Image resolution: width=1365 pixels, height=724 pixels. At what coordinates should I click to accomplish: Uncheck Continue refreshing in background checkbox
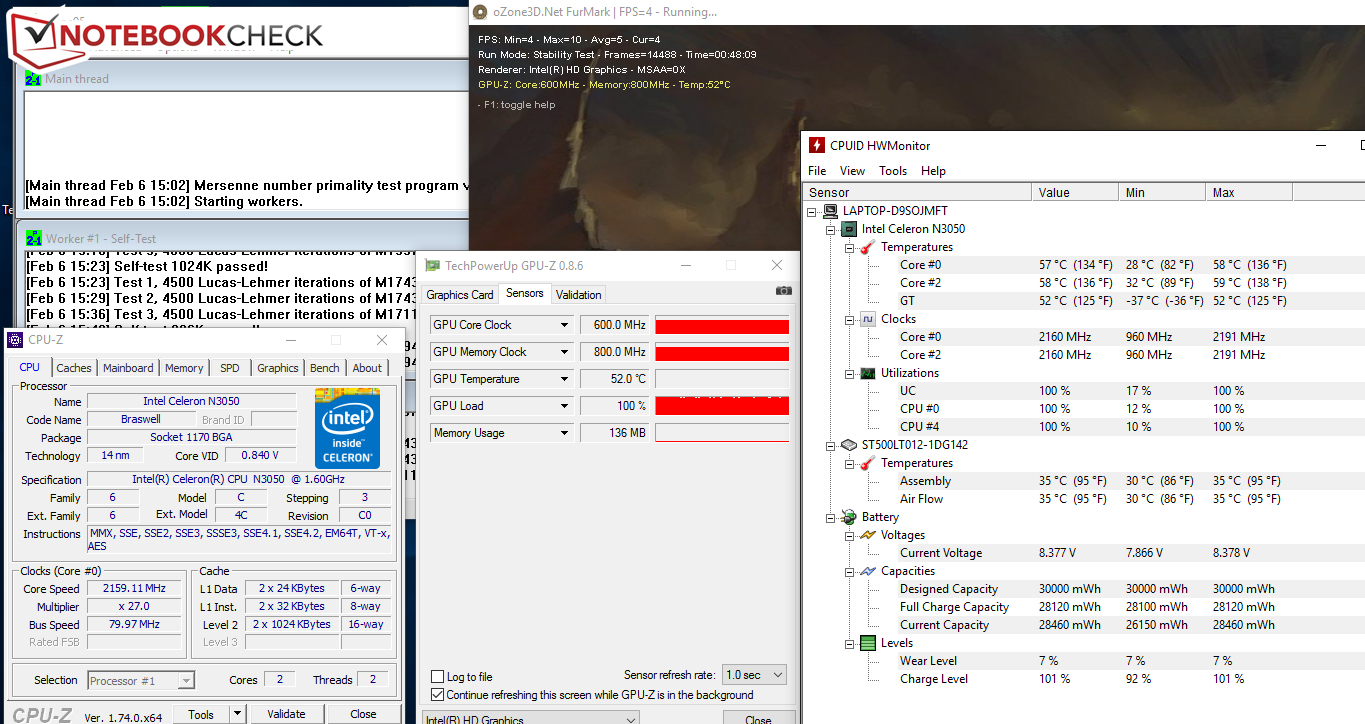tap(437, 695)
